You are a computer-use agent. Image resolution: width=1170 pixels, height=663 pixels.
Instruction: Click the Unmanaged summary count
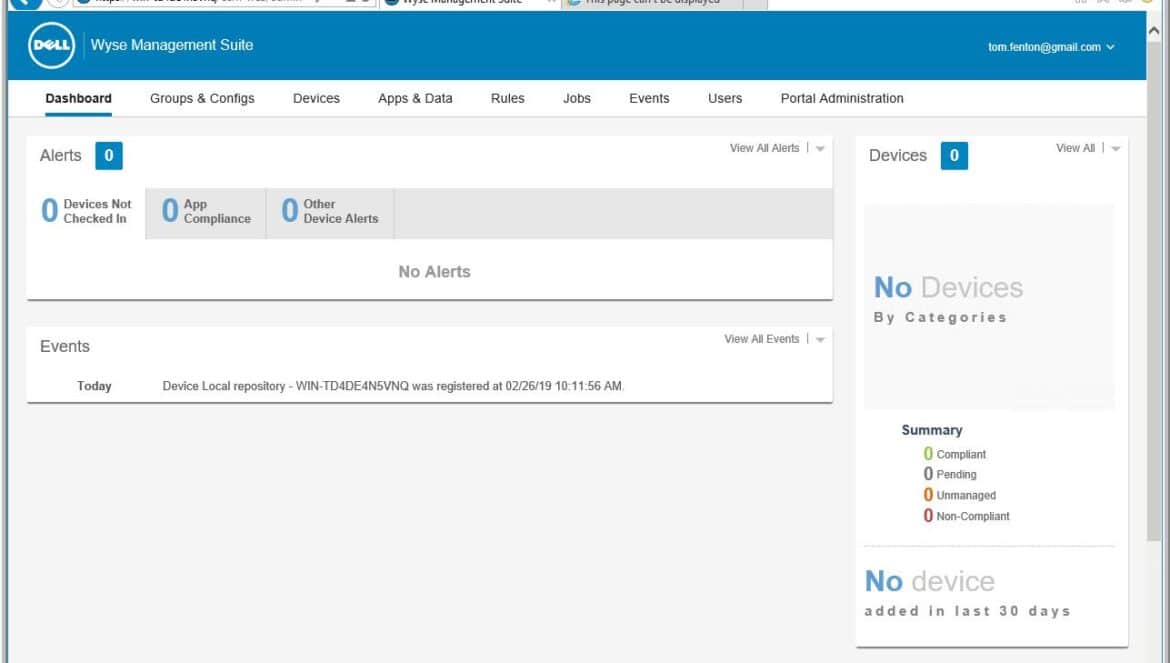[928, 494]
